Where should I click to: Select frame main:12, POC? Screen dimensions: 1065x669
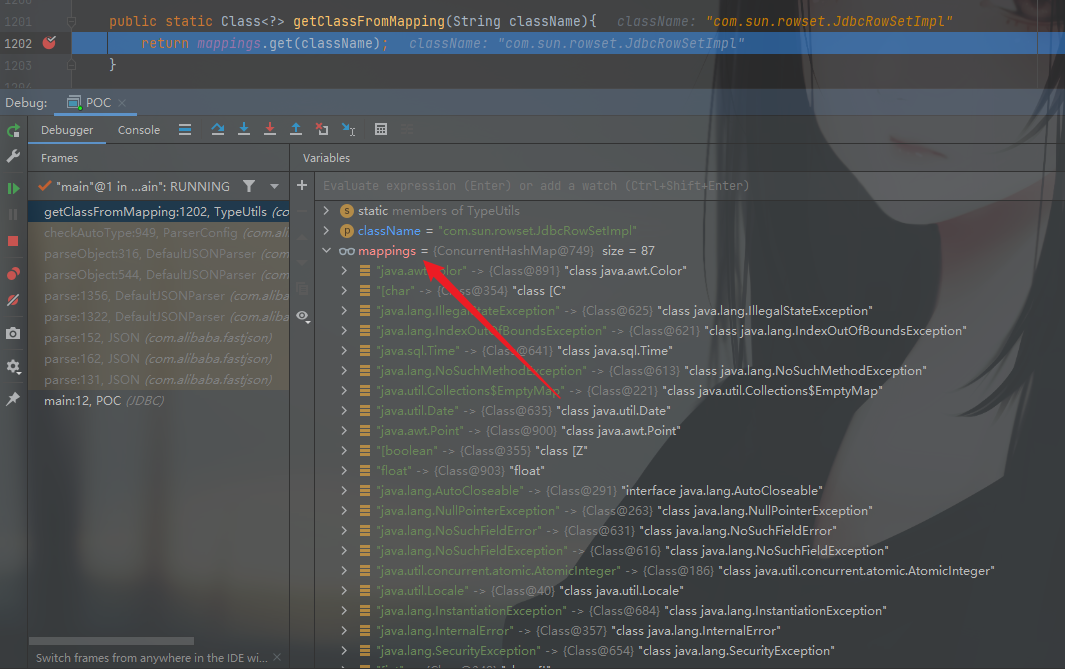159,401
